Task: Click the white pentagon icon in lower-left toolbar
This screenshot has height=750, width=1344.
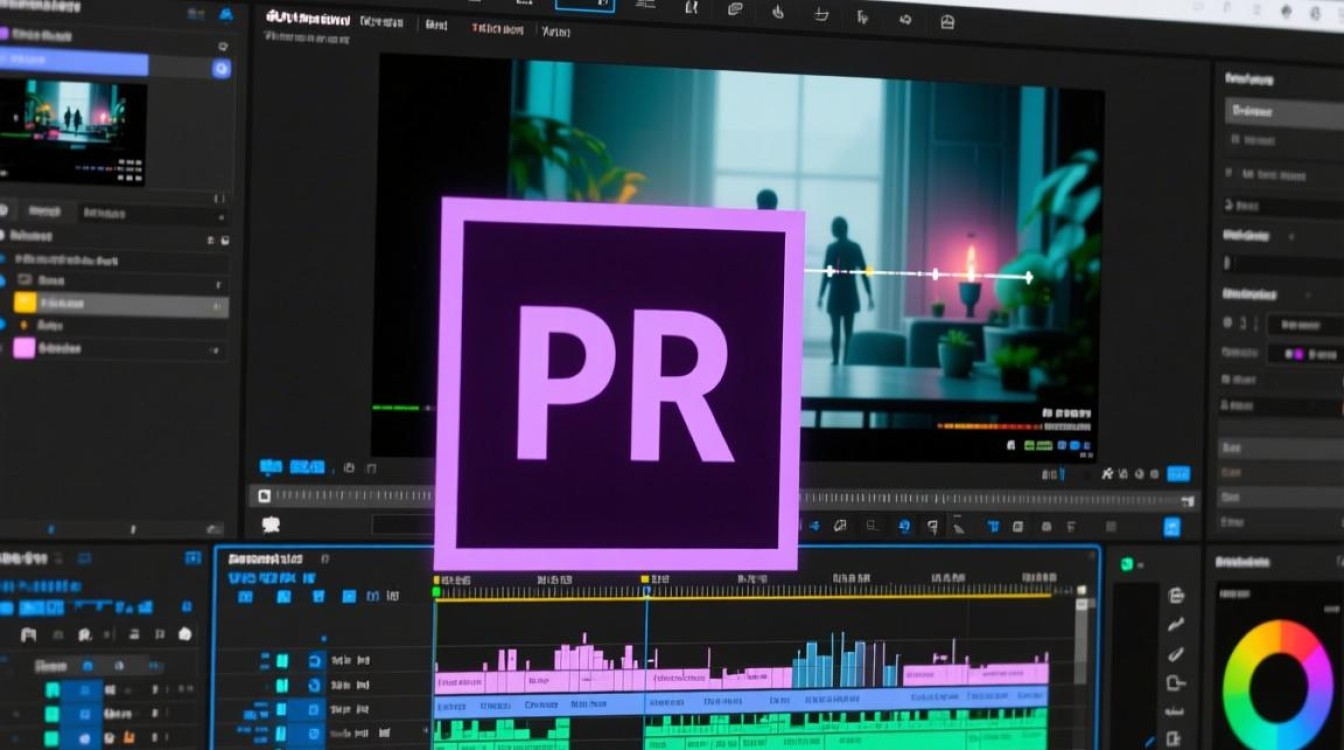Action: tap(185, 634)
